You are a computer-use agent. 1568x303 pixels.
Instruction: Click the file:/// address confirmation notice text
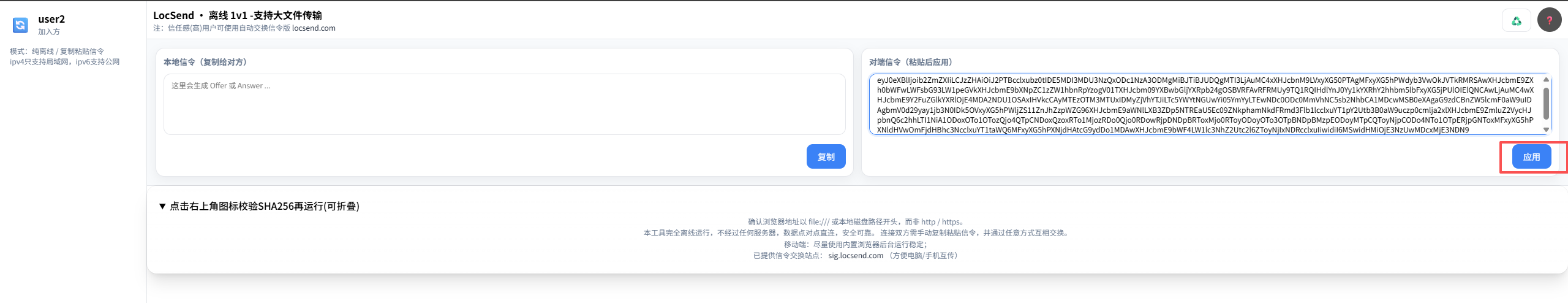pyautogui.click(x=857, y=222)
